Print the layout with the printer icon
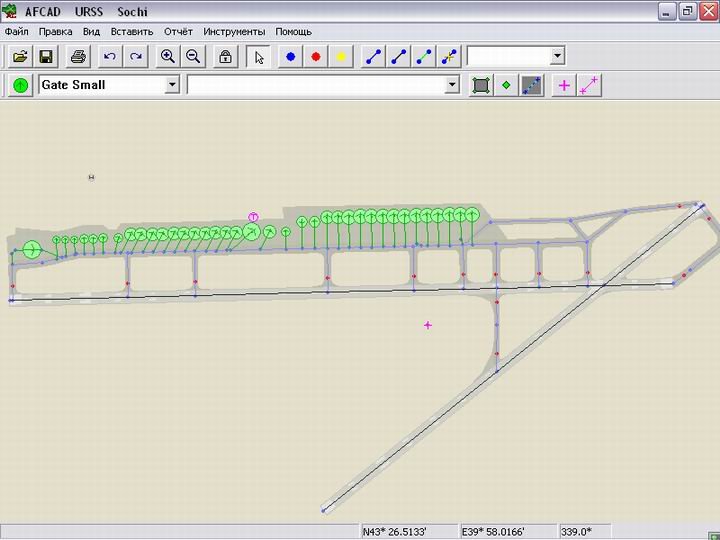720x540 pixels. (x=78, y=56)
